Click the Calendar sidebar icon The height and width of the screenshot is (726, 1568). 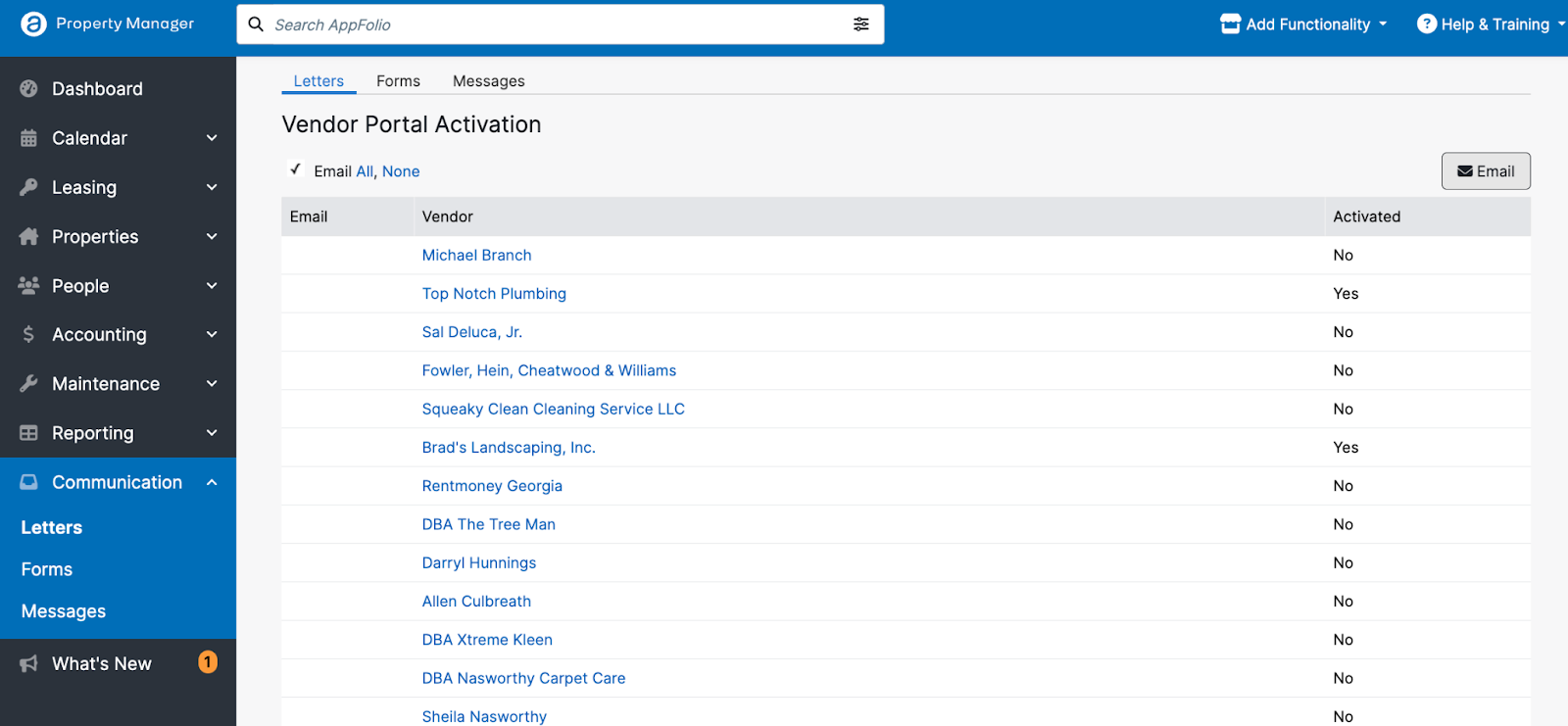pos(28,138)
